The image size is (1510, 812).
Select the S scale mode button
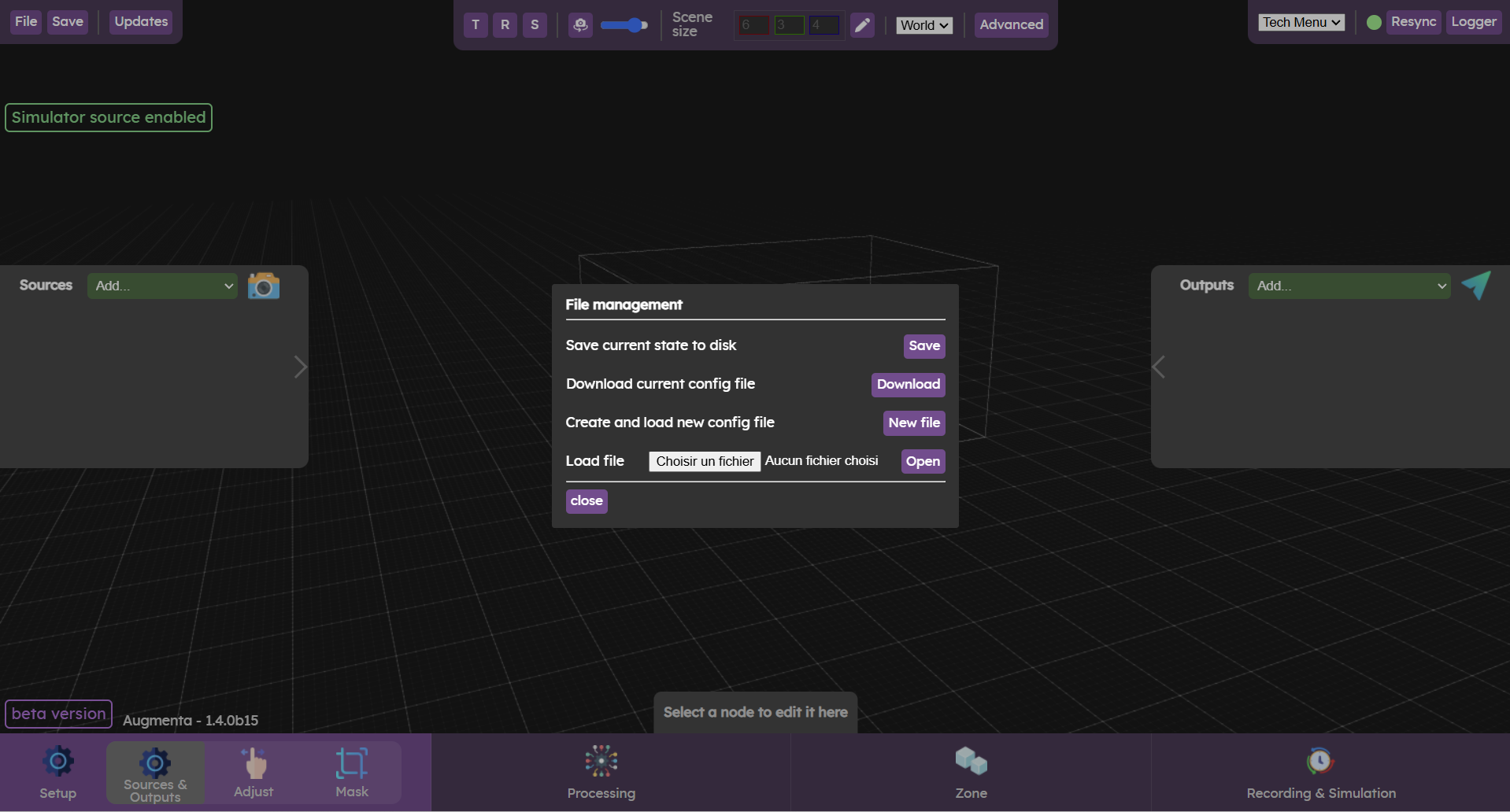click(x=535, y=25)
